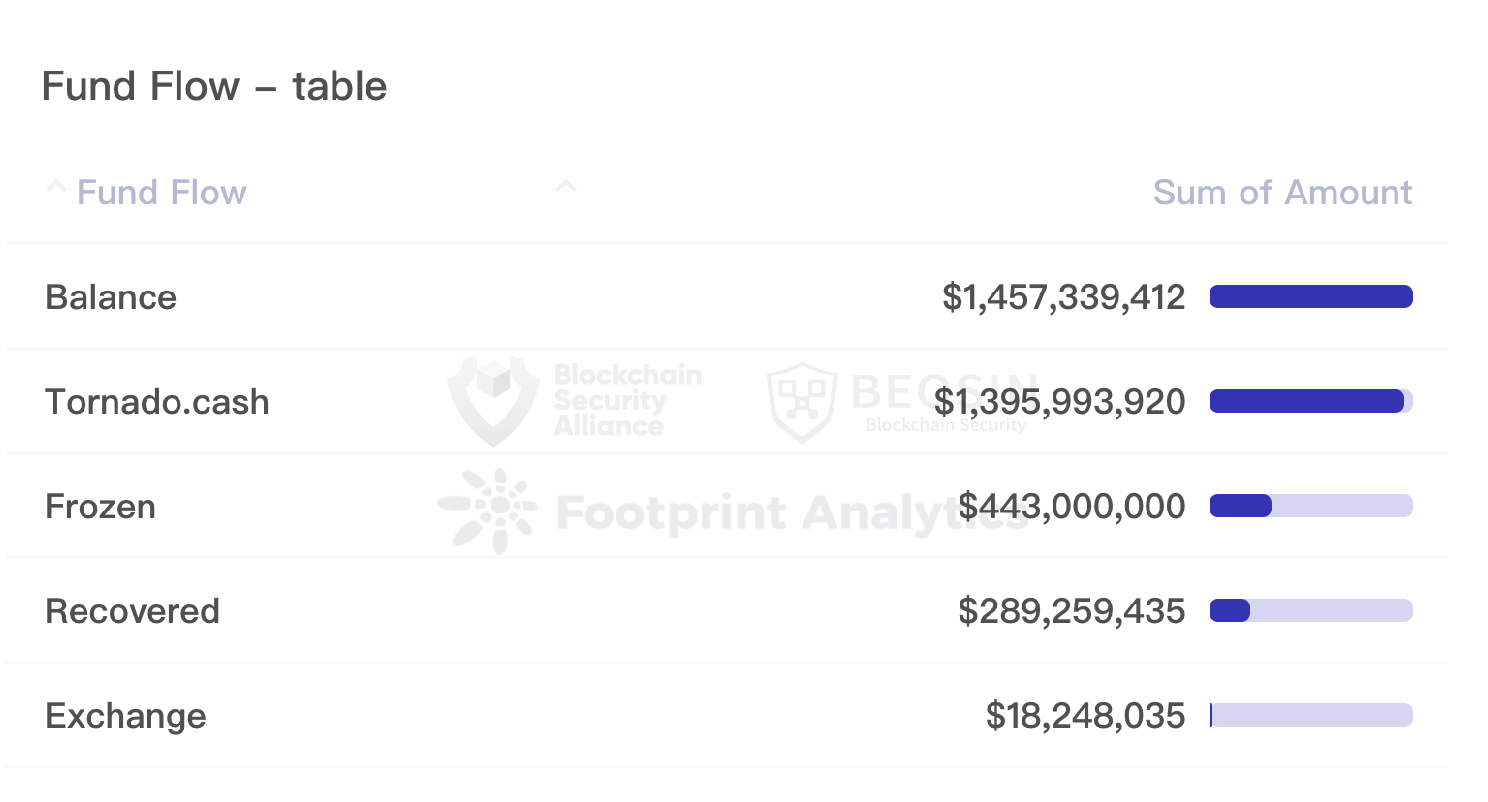Select the Recovered row label

[x=132, y=611]
